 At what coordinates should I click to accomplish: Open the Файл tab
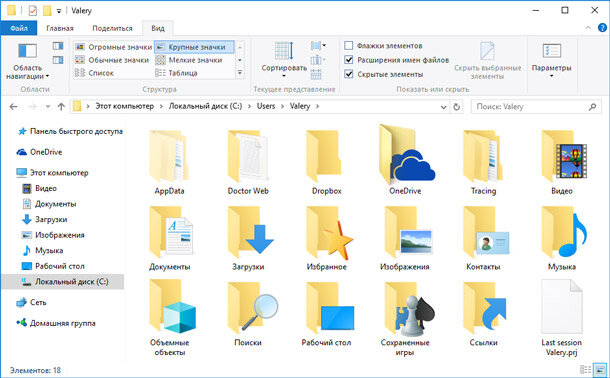click(19, 28)
